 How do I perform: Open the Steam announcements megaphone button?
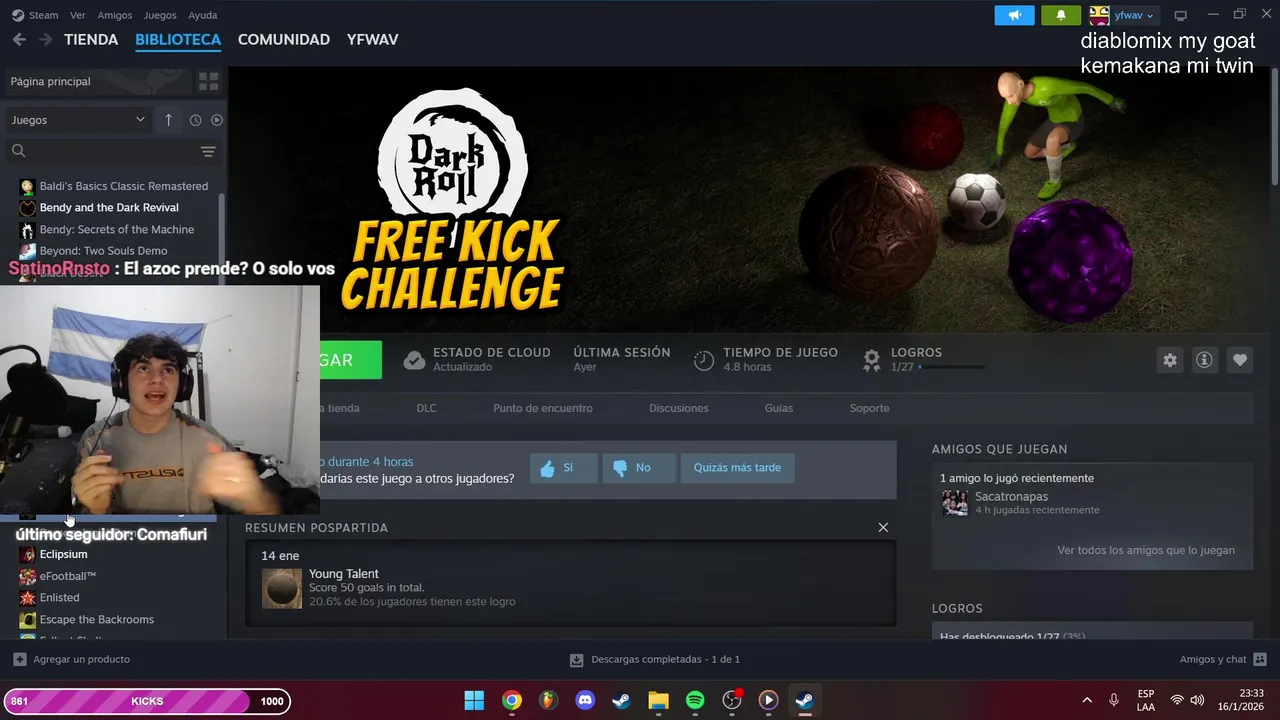point(1014,15)
